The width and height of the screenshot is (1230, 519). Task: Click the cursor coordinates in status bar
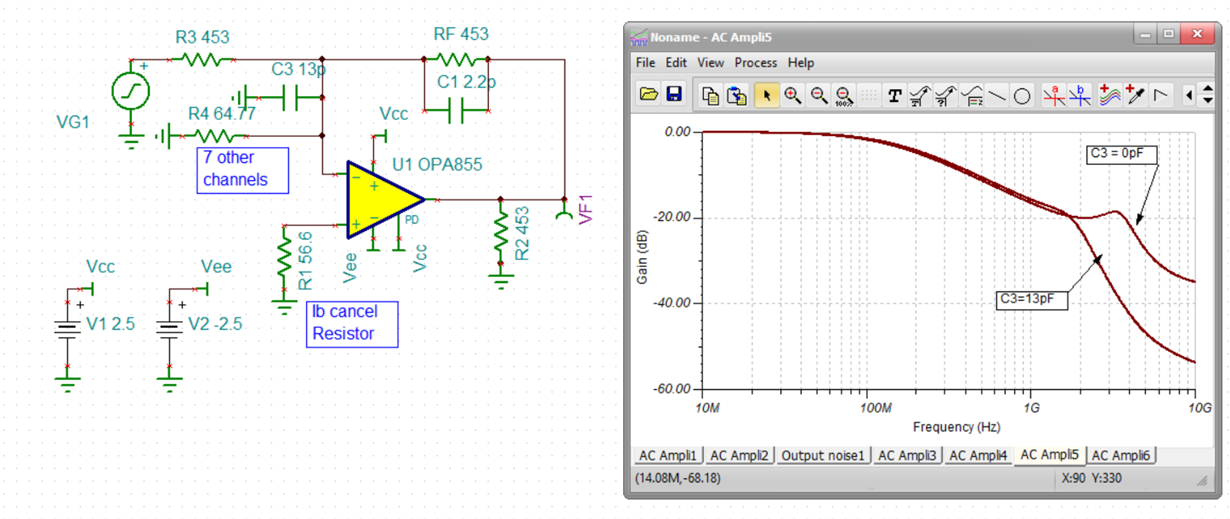(x=679, y=479)
